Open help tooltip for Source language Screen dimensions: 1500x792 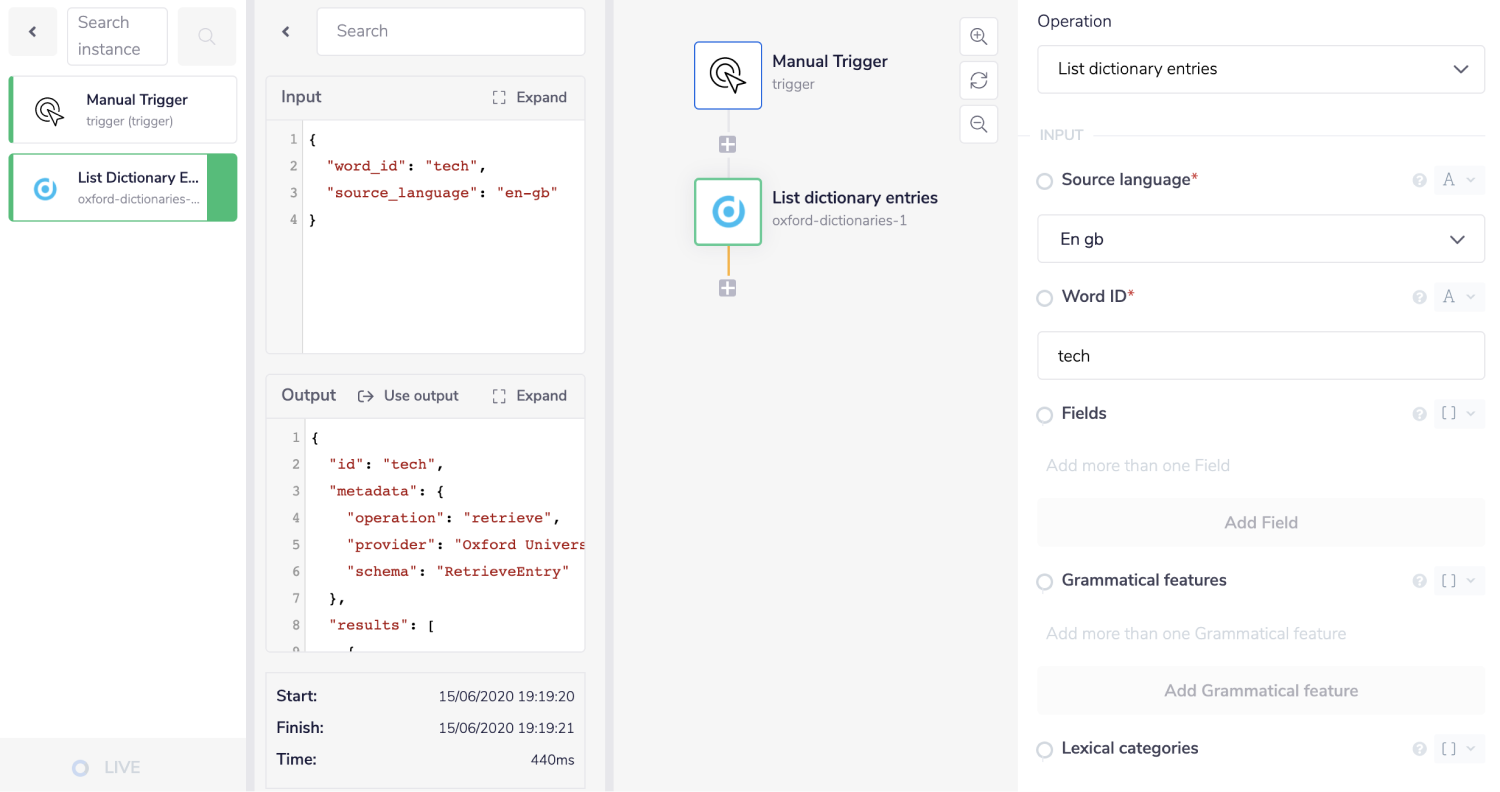click(1419, 180)
